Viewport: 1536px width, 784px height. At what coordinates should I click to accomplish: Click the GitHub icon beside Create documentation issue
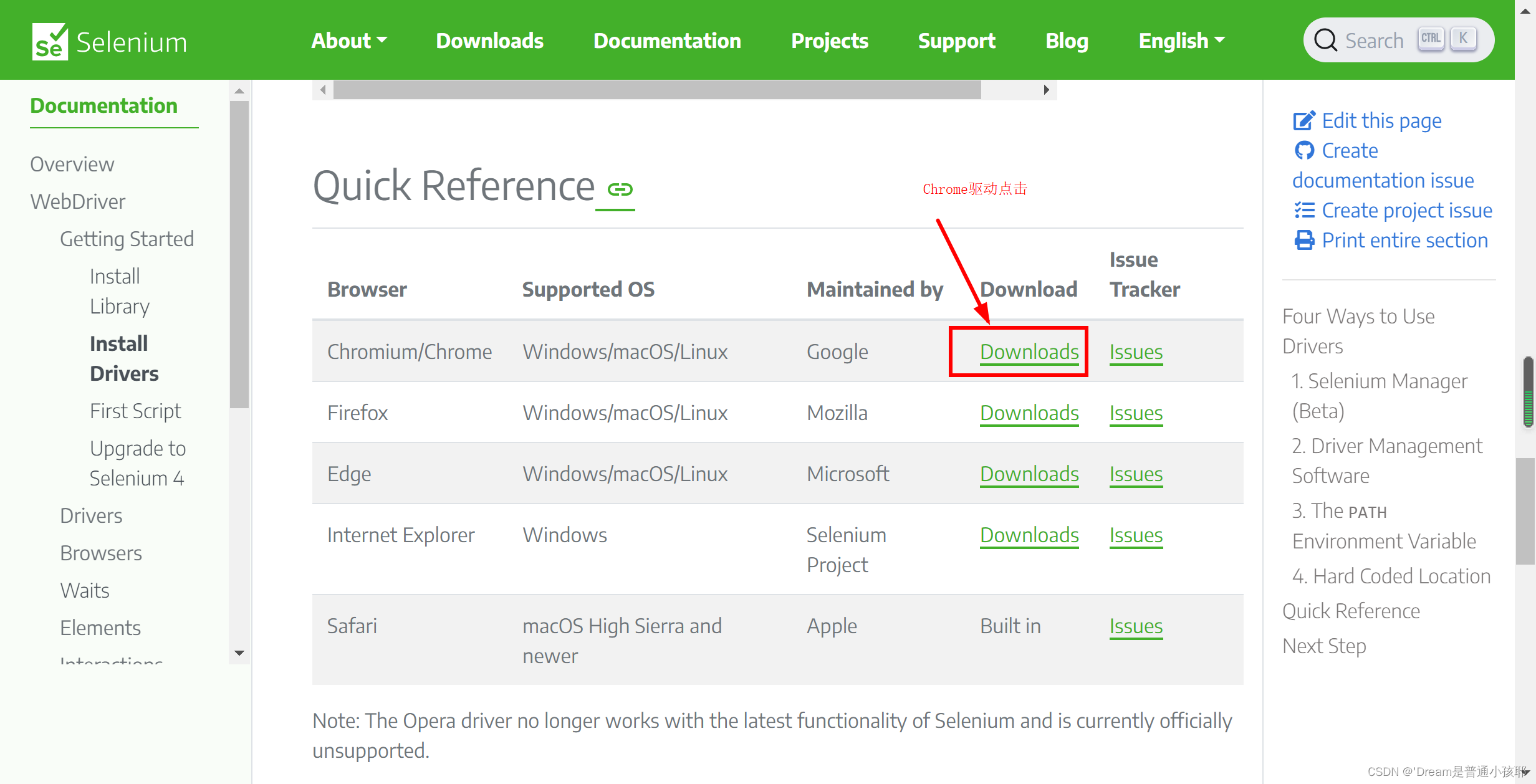tap(1304, 150)
